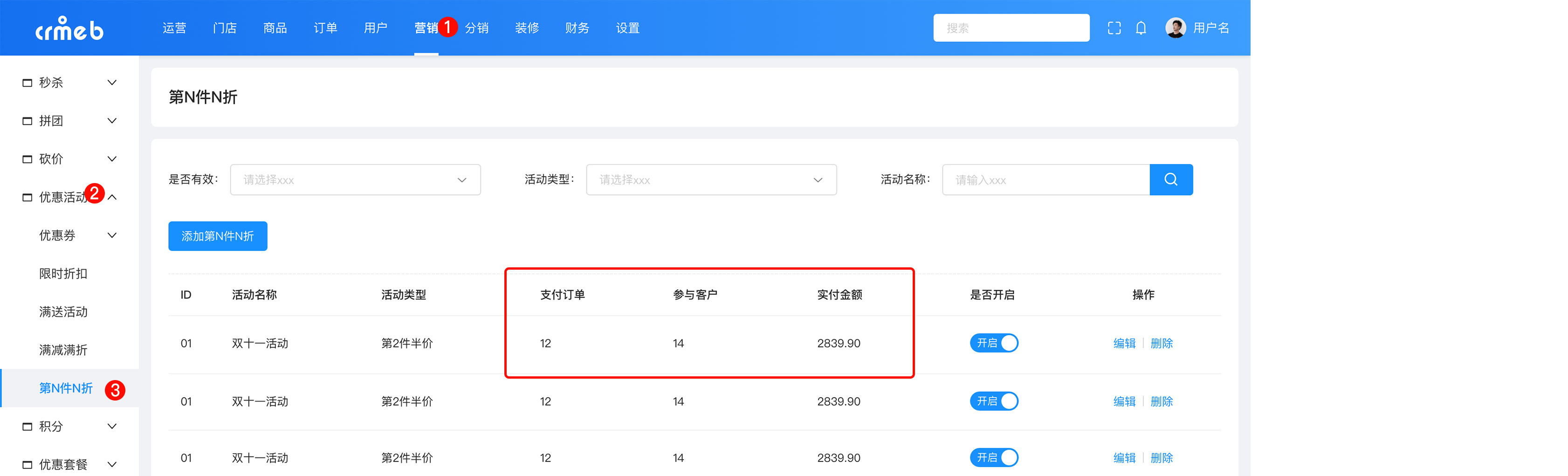Click 双十一活动 in first row
The width and height of the screenshot is (1568, 476).
[260, 343]
